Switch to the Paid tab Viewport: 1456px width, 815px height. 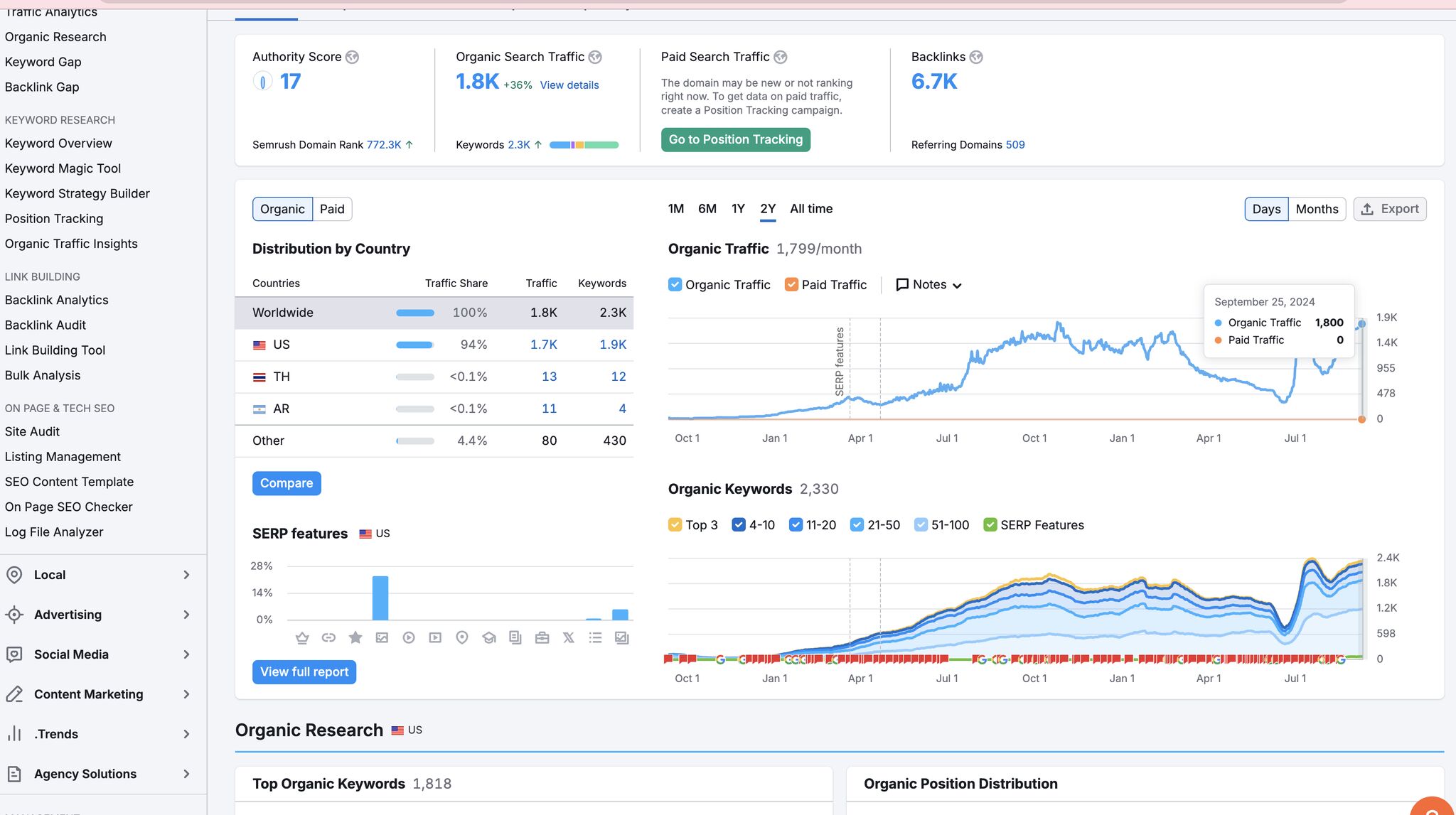click(x=332, y=209)
